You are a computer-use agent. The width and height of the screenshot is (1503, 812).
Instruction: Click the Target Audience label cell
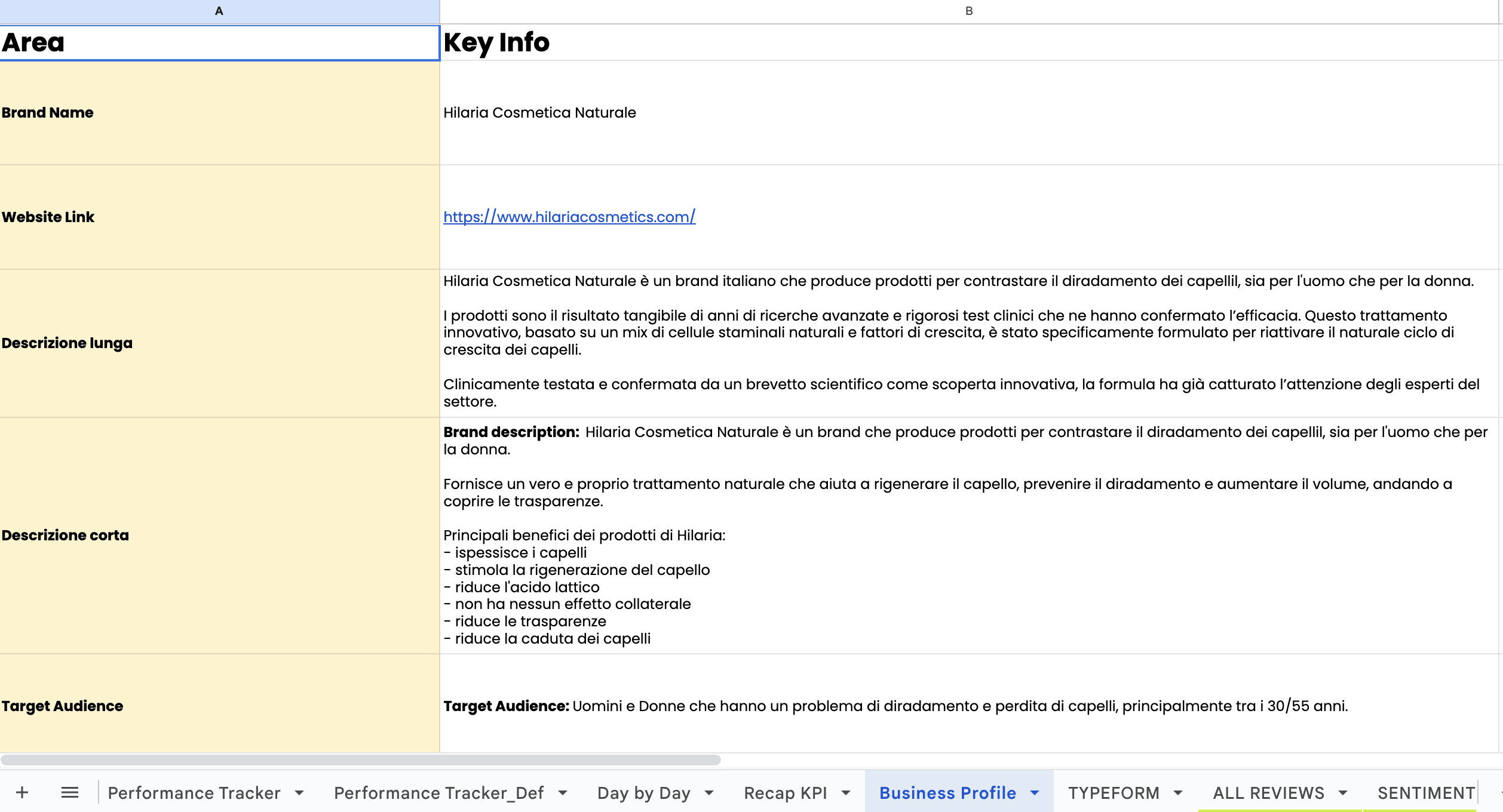pos(220,703)
